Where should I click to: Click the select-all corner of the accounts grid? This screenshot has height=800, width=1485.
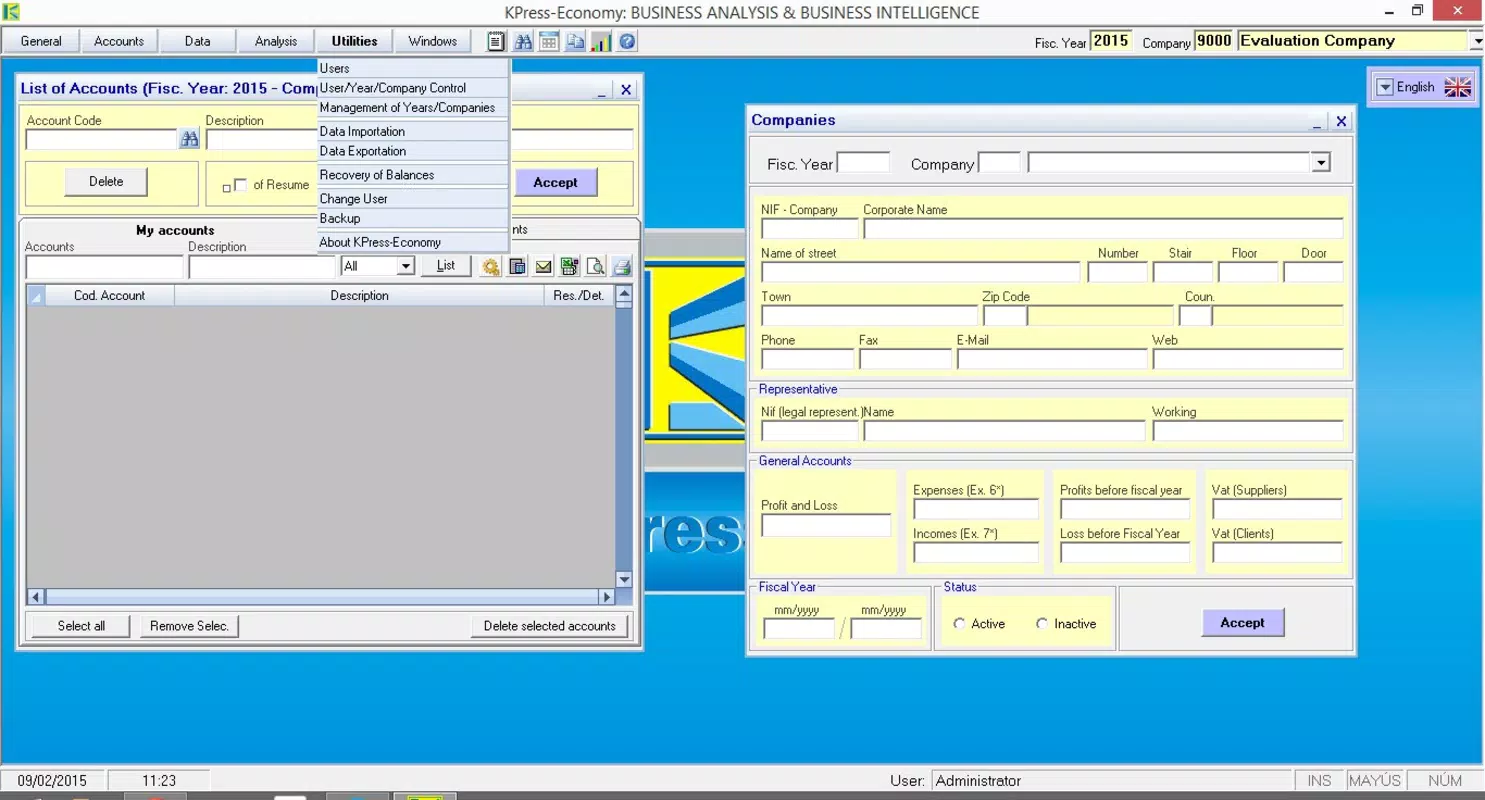[x=36, y=296]
